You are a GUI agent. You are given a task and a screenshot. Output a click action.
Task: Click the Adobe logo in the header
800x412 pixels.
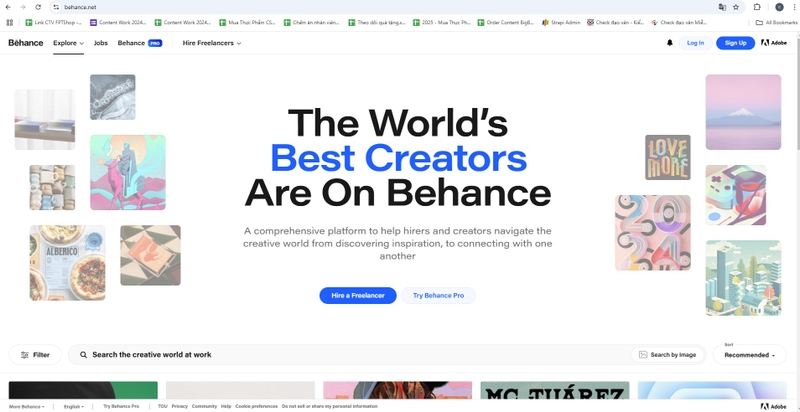774,43
